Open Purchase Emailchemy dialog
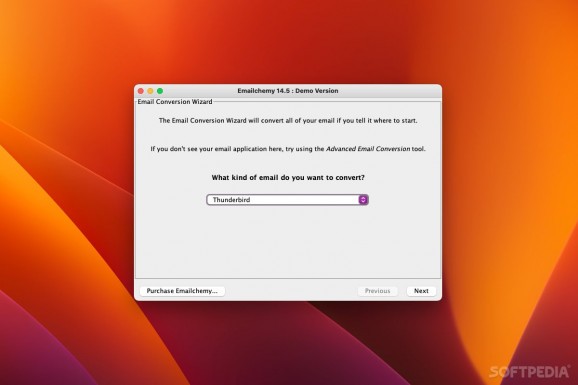The width and height of the screenshot is (578, 385). tap(182, 291)
